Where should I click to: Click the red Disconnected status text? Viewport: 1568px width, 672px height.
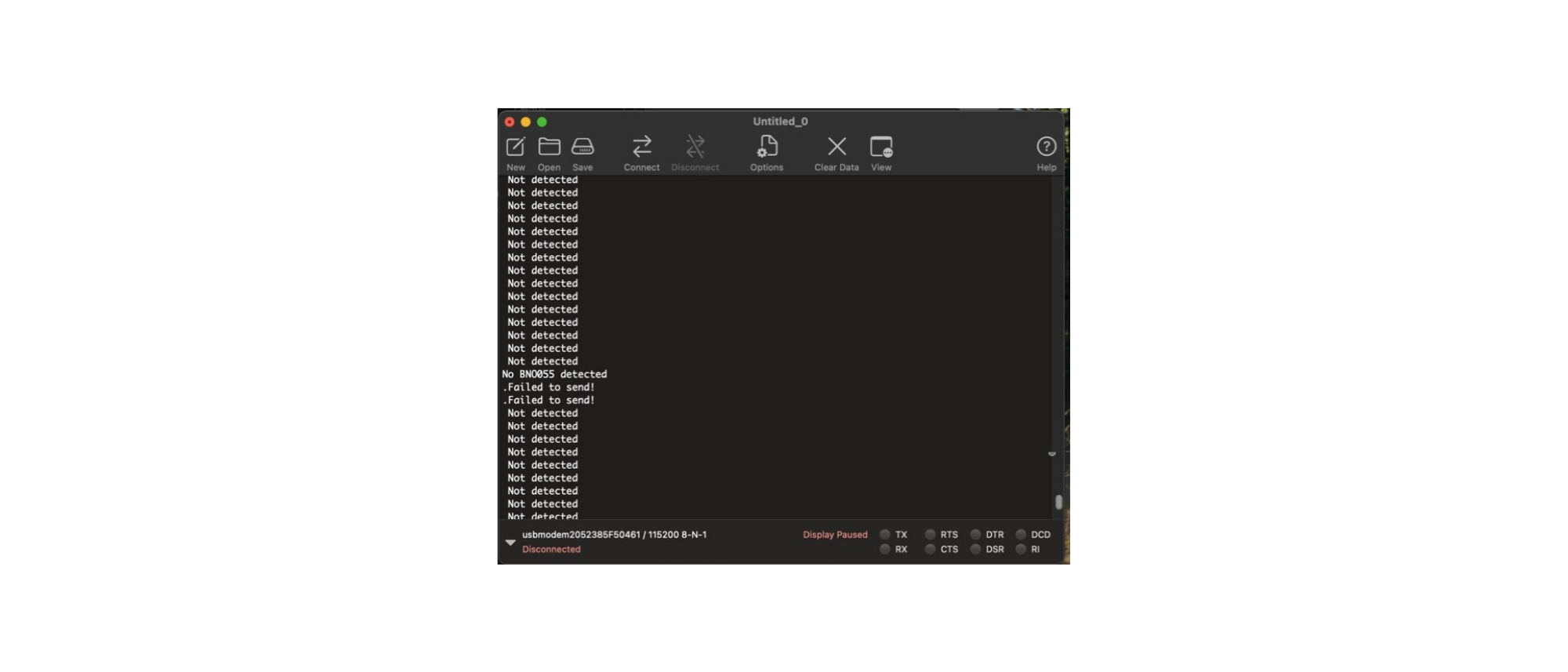pyautogui.click(x=551, y=550)
